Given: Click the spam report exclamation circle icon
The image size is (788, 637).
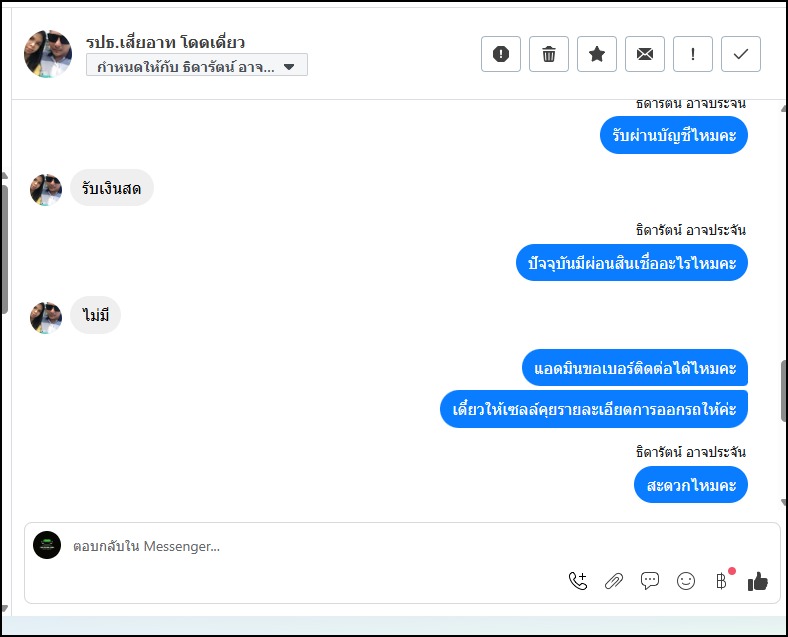Looking at the screenshot, I should [x=501, y=54].
